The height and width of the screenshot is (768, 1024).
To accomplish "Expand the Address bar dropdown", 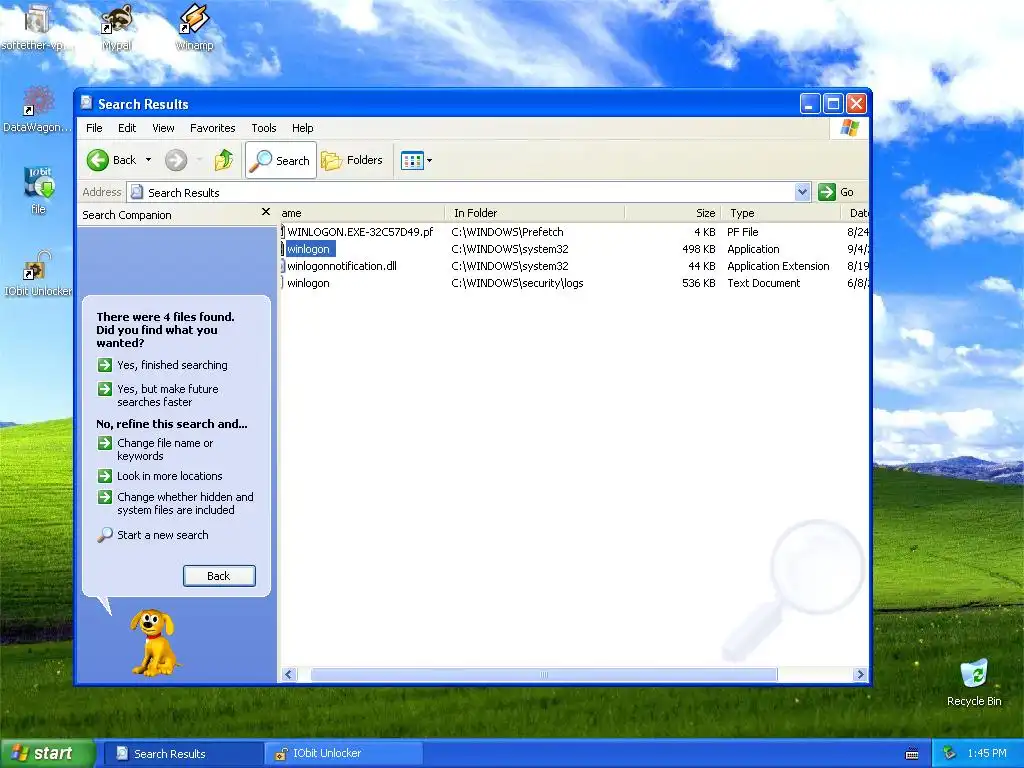I will pos(803,192).
